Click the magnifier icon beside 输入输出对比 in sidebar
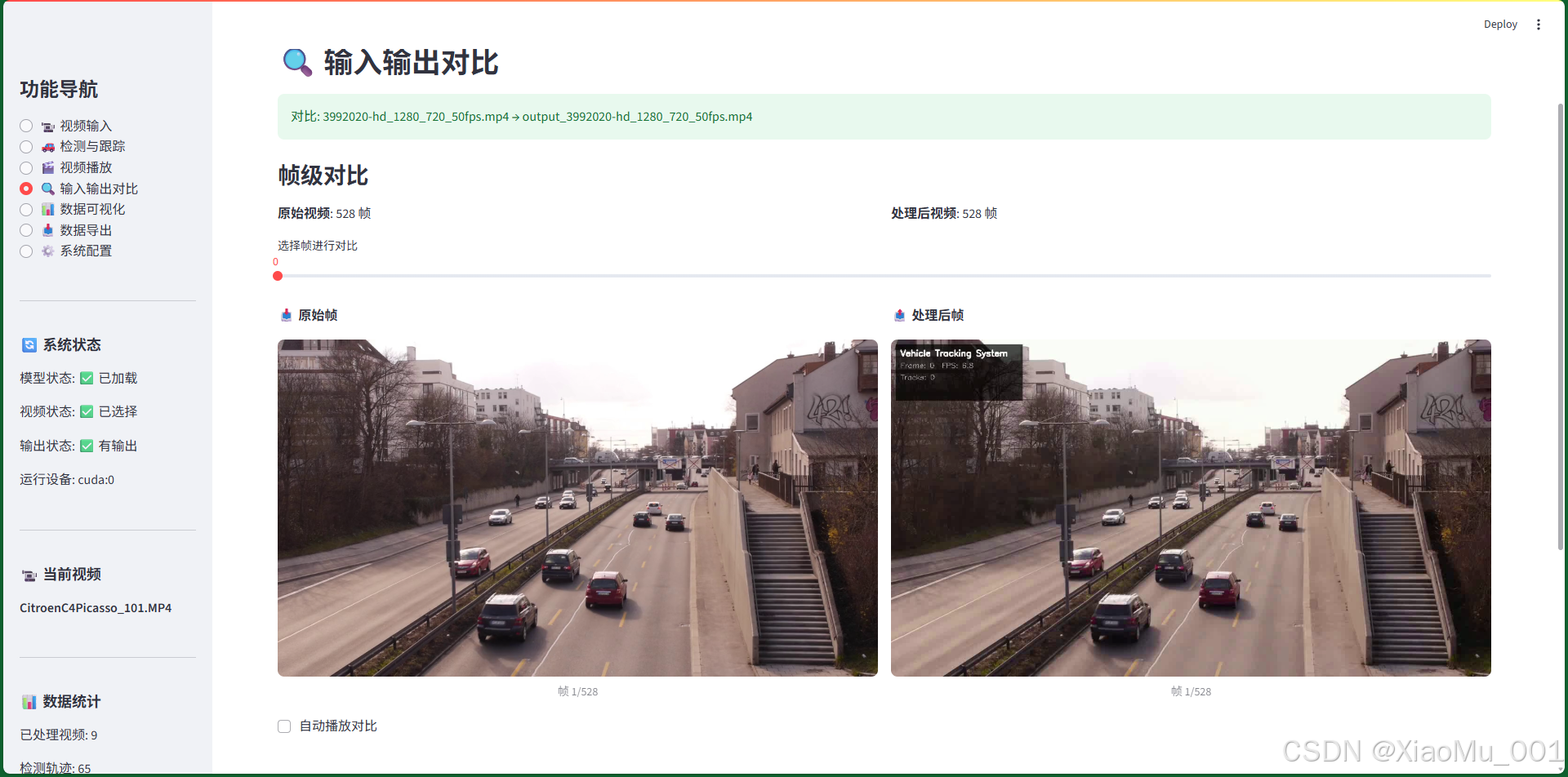The image size is (1568, 777). [48, 189]
